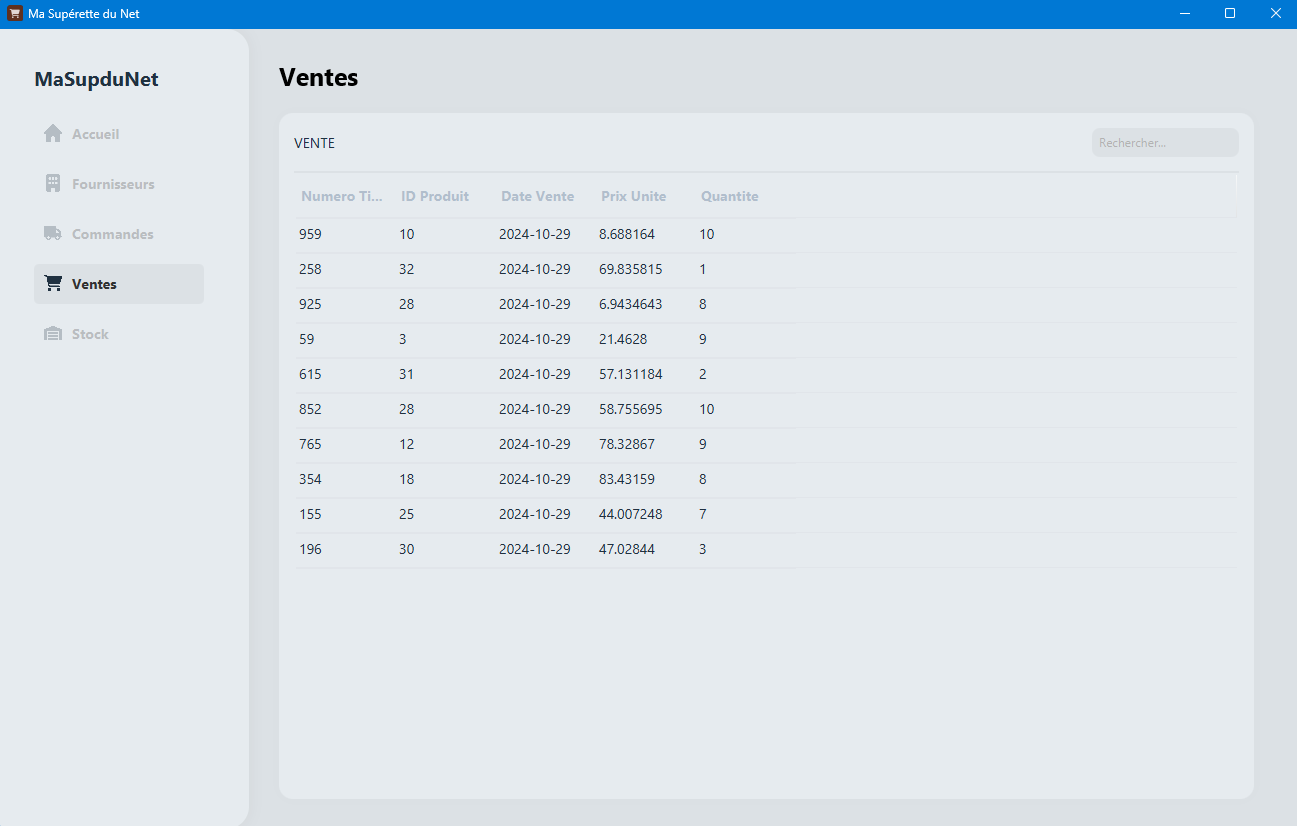Click the Commandes truck icon

[53, 234]
